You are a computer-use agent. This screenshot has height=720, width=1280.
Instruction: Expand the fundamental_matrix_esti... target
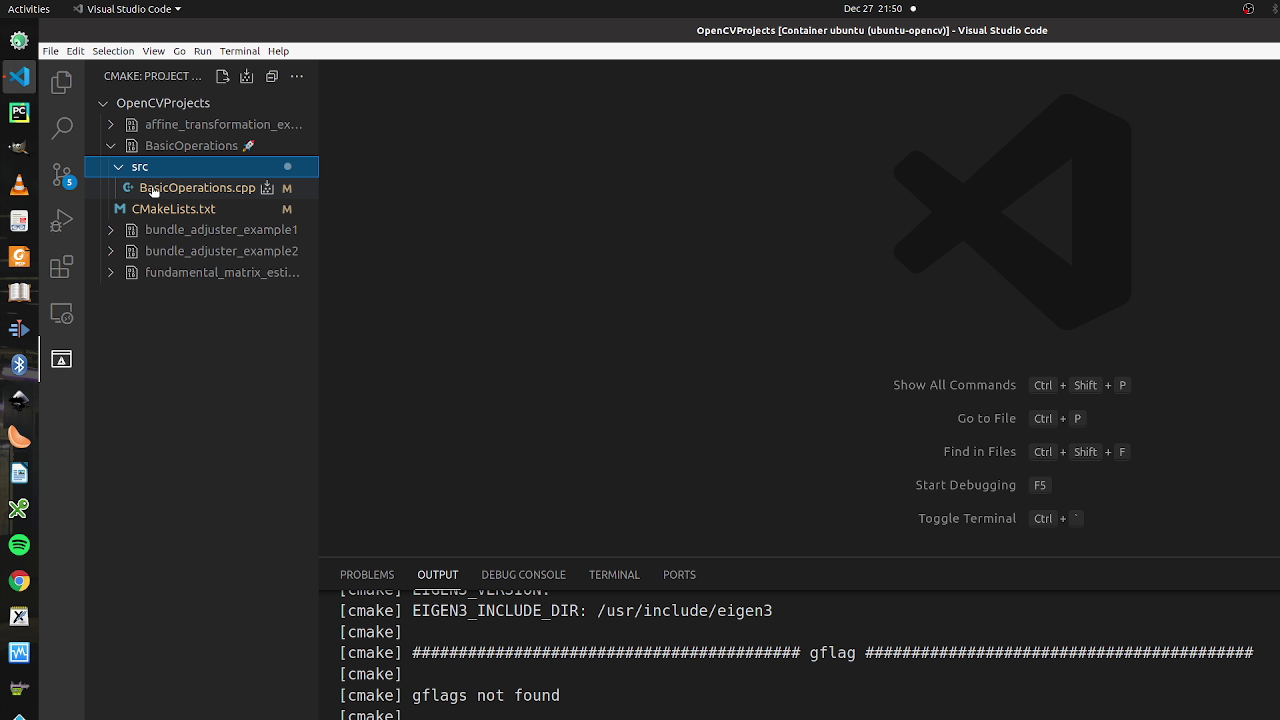[111, 272]
